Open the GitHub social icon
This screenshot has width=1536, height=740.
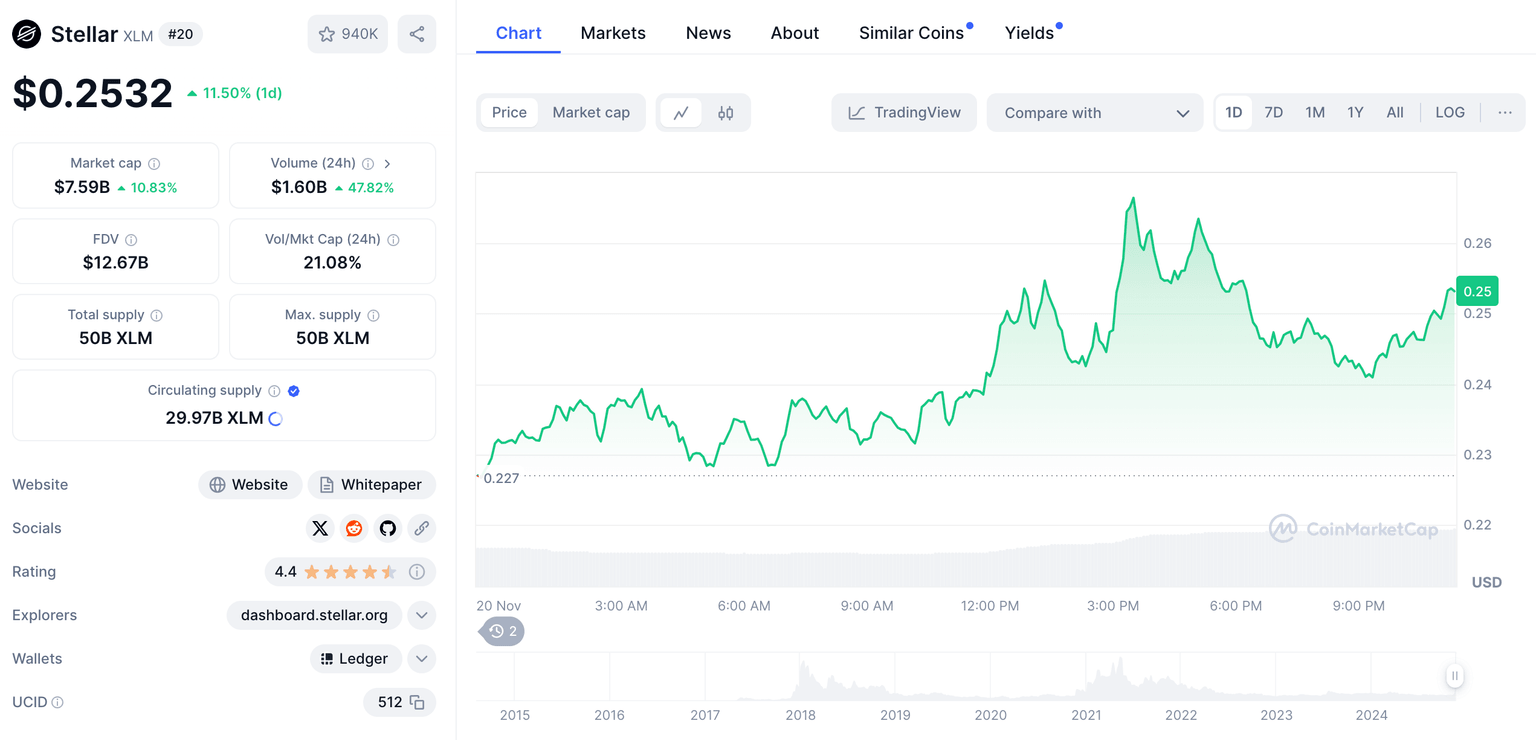pos(388,528)
